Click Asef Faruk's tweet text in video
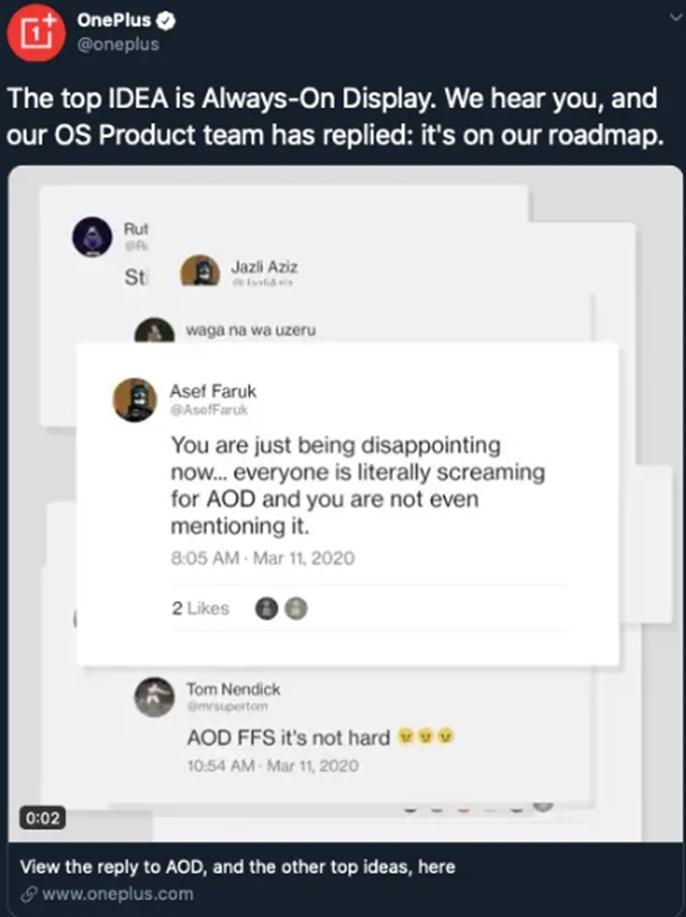The image size is (686, 917). [345, 484]
